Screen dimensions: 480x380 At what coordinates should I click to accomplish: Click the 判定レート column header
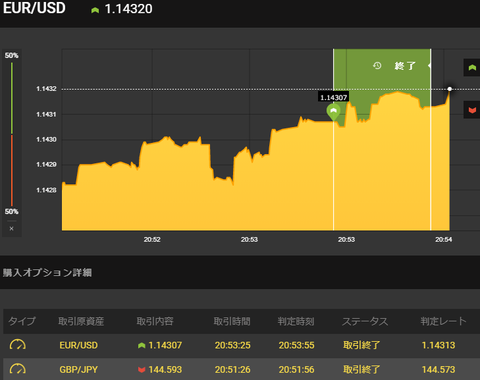(x=443, y=321)
